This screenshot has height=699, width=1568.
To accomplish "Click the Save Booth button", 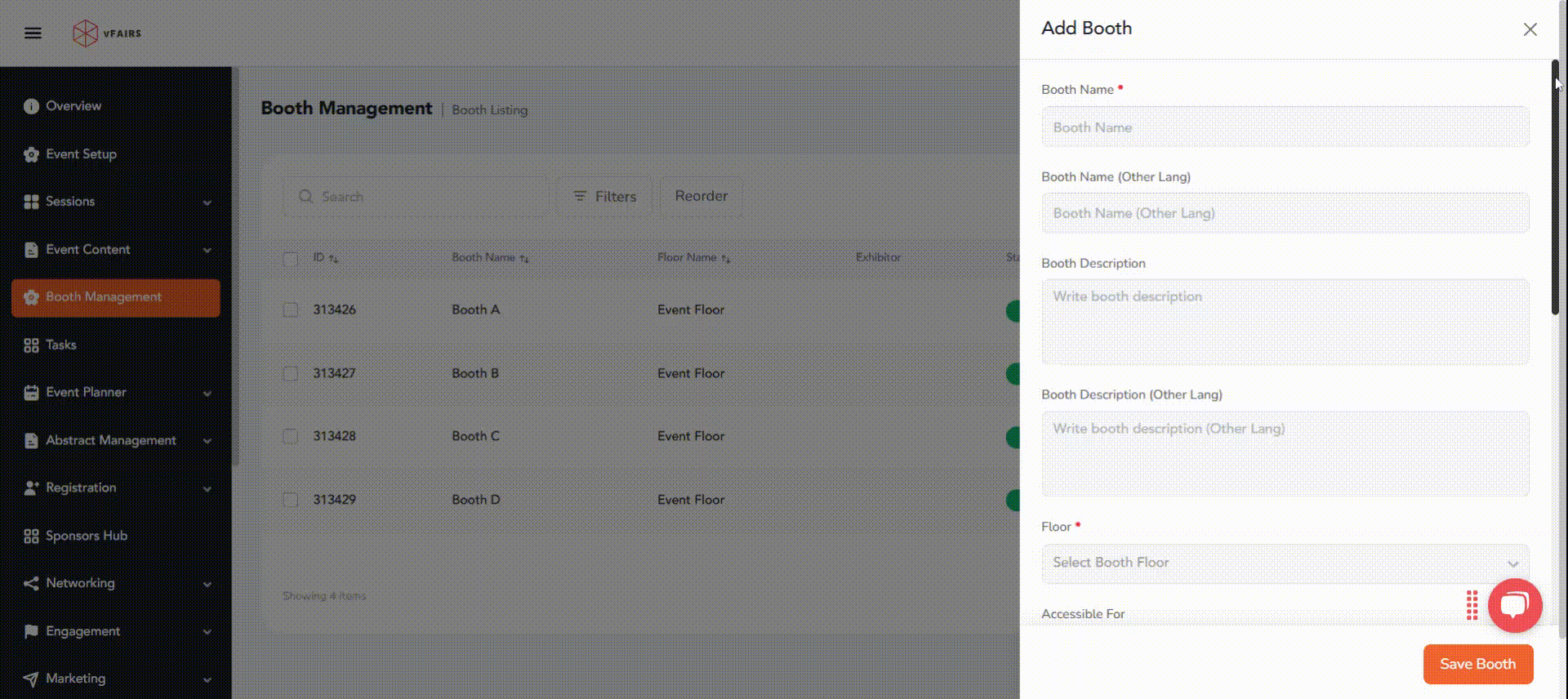I will click(x=1477, y=664).
